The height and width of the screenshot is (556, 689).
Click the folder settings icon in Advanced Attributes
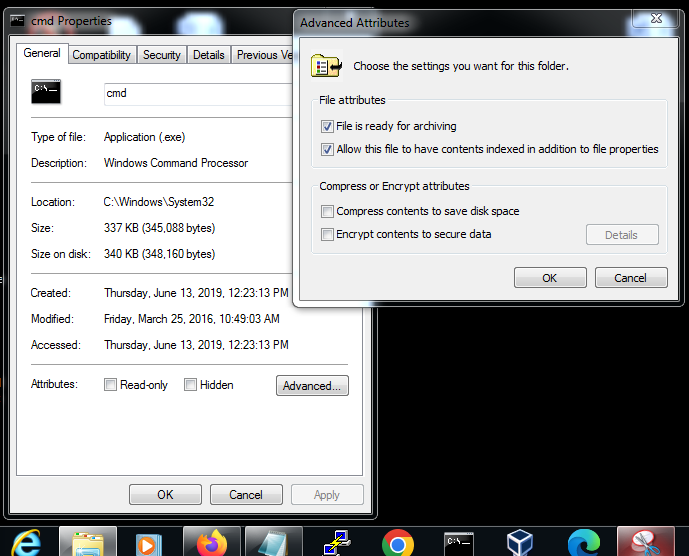tap(326, 66)
